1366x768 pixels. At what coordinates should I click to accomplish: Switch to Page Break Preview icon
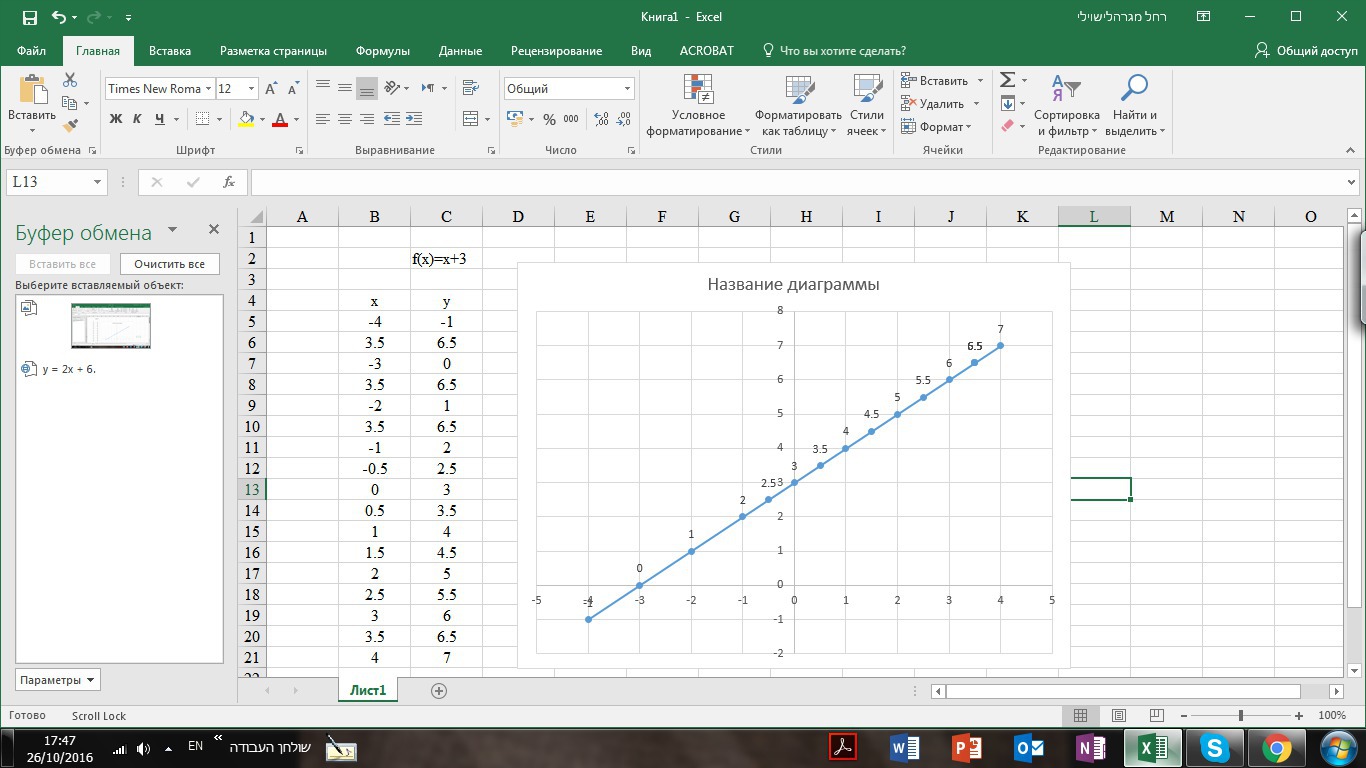click(1155, 716)
